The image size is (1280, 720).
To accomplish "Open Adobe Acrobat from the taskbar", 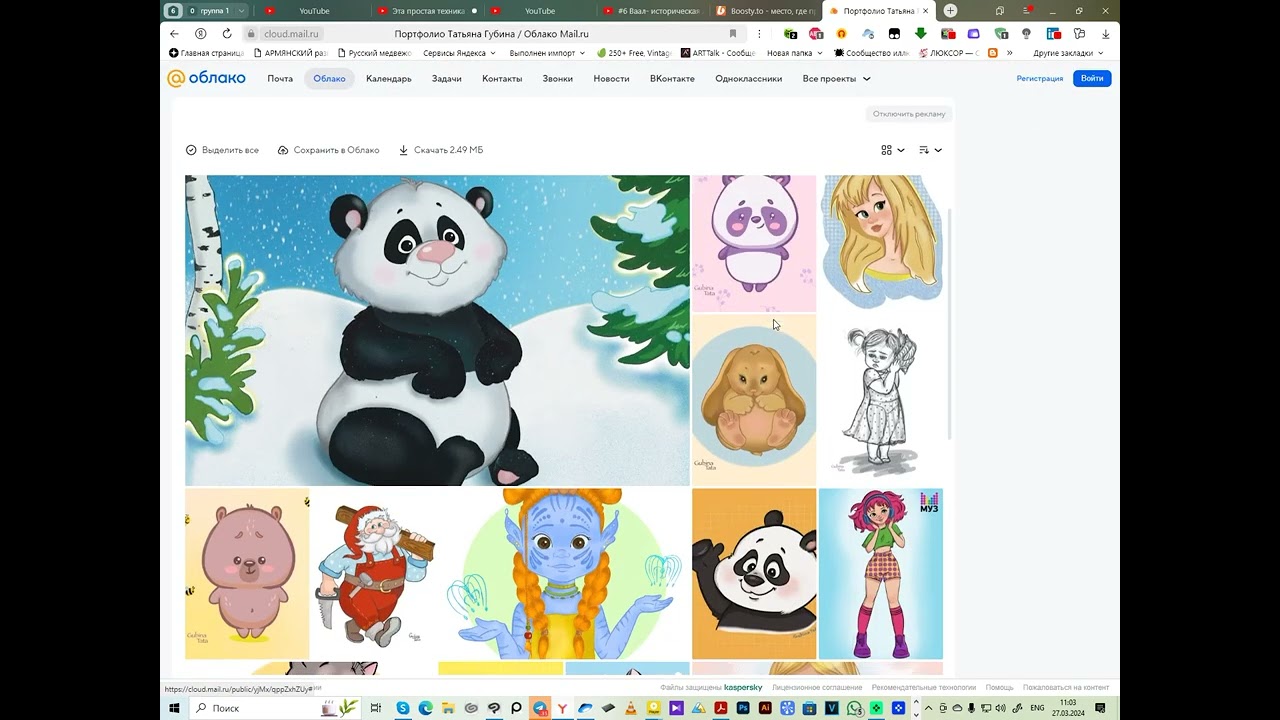I will click(x=721, y=708).
